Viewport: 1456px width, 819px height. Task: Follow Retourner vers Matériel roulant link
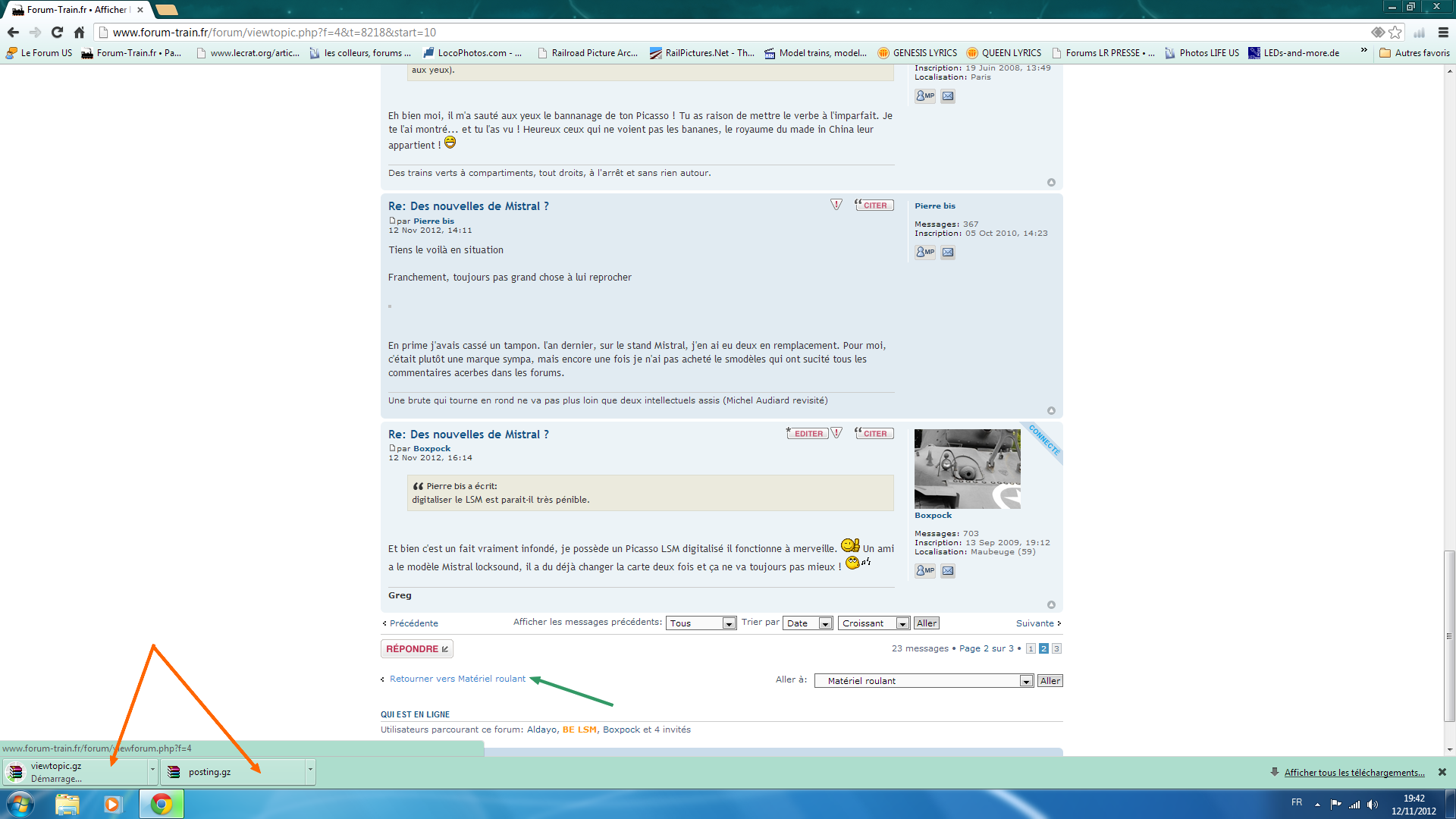coord(457,679)
